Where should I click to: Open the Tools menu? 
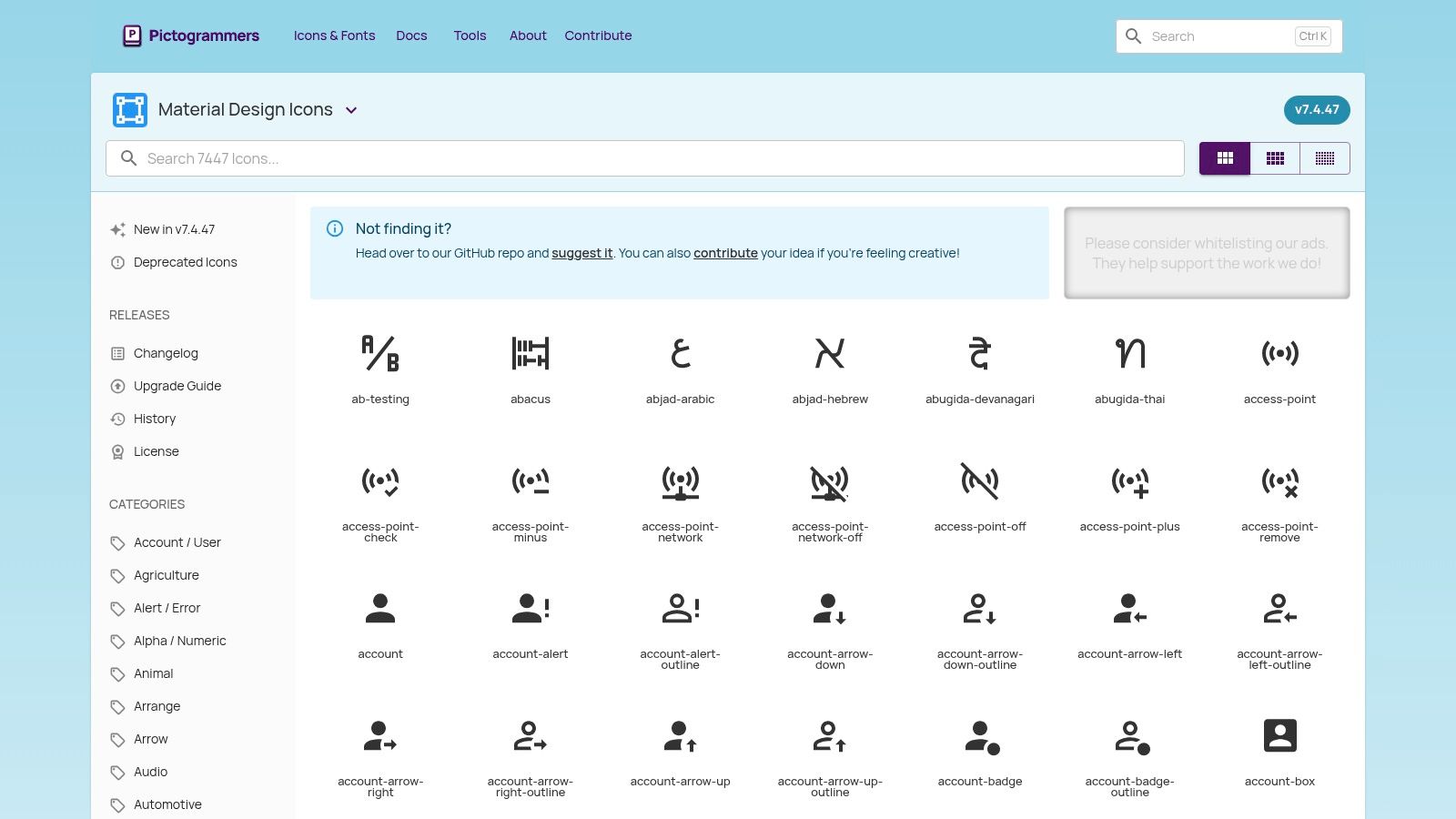point(470,35)
